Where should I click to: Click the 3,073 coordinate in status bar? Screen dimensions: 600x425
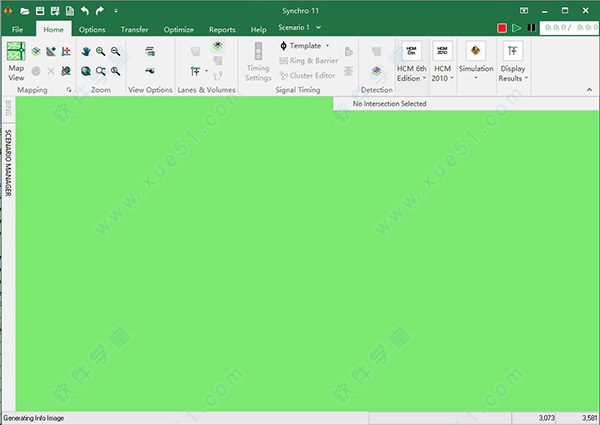click(546, 418)
